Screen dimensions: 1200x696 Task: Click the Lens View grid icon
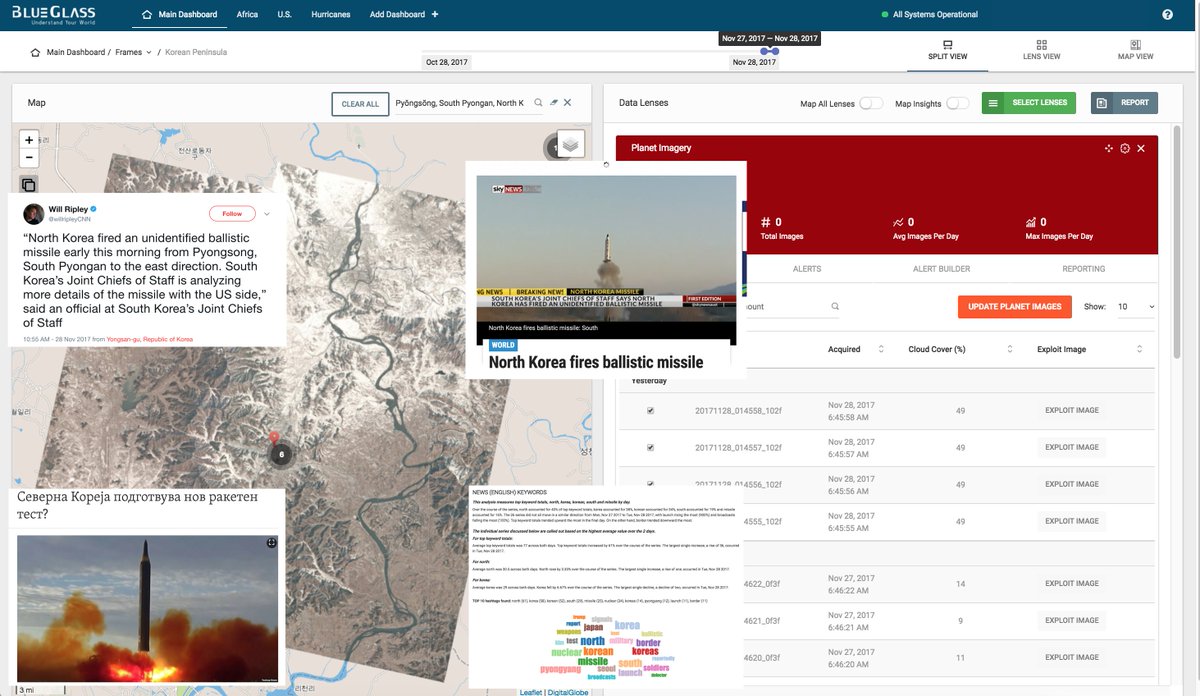1041,45
